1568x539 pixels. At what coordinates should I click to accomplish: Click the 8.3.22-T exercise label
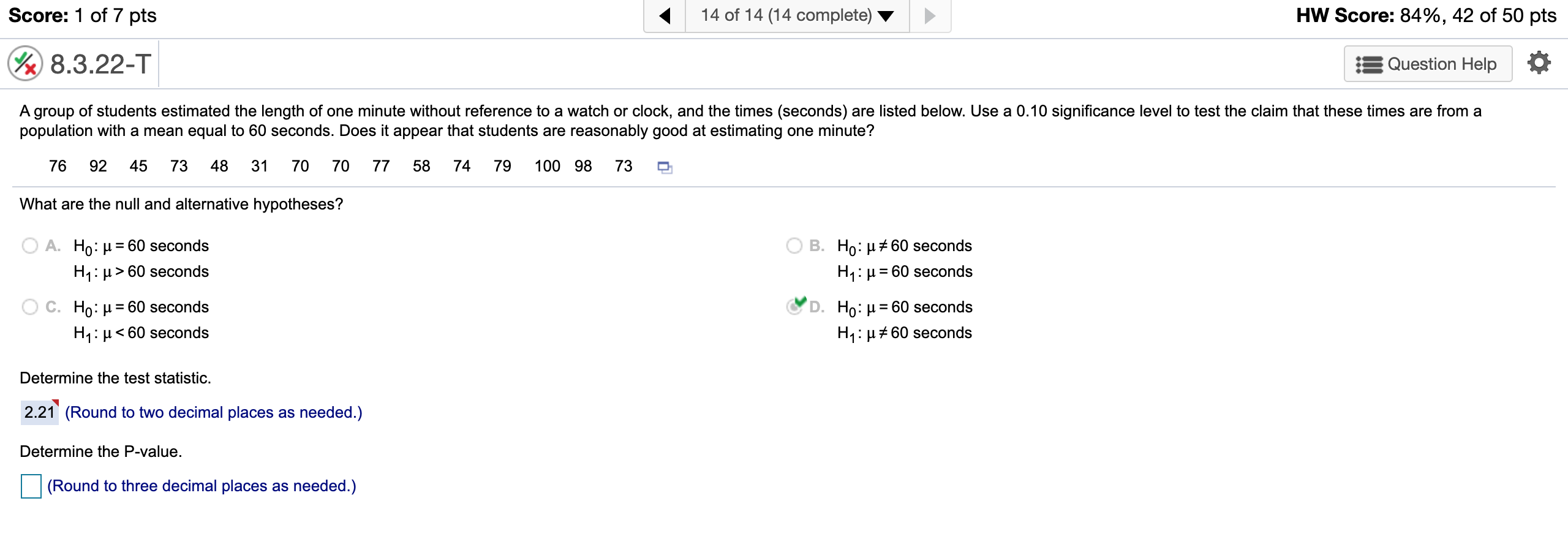coord(100,62)
